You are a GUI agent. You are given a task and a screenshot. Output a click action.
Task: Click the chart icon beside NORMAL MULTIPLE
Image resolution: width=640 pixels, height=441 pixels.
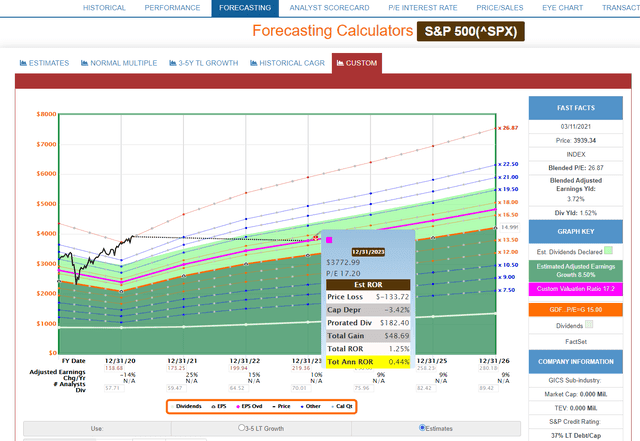click(84, 63)
